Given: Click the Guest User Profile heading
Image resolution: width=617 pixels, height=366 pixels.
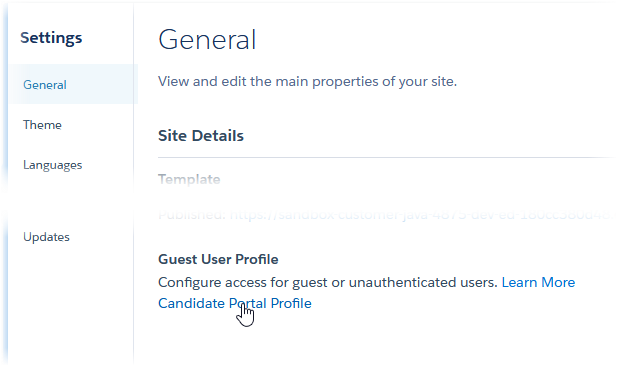Looking at the screenshot, I should pos(218,259).
